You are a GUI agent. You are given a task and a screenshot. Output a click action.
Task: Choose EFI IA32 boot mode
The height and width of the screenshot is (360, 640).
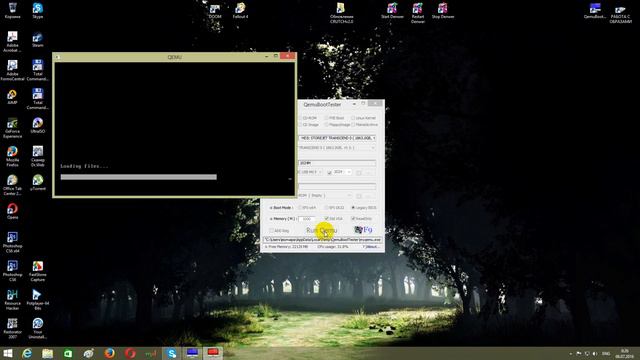pos(335,208)
